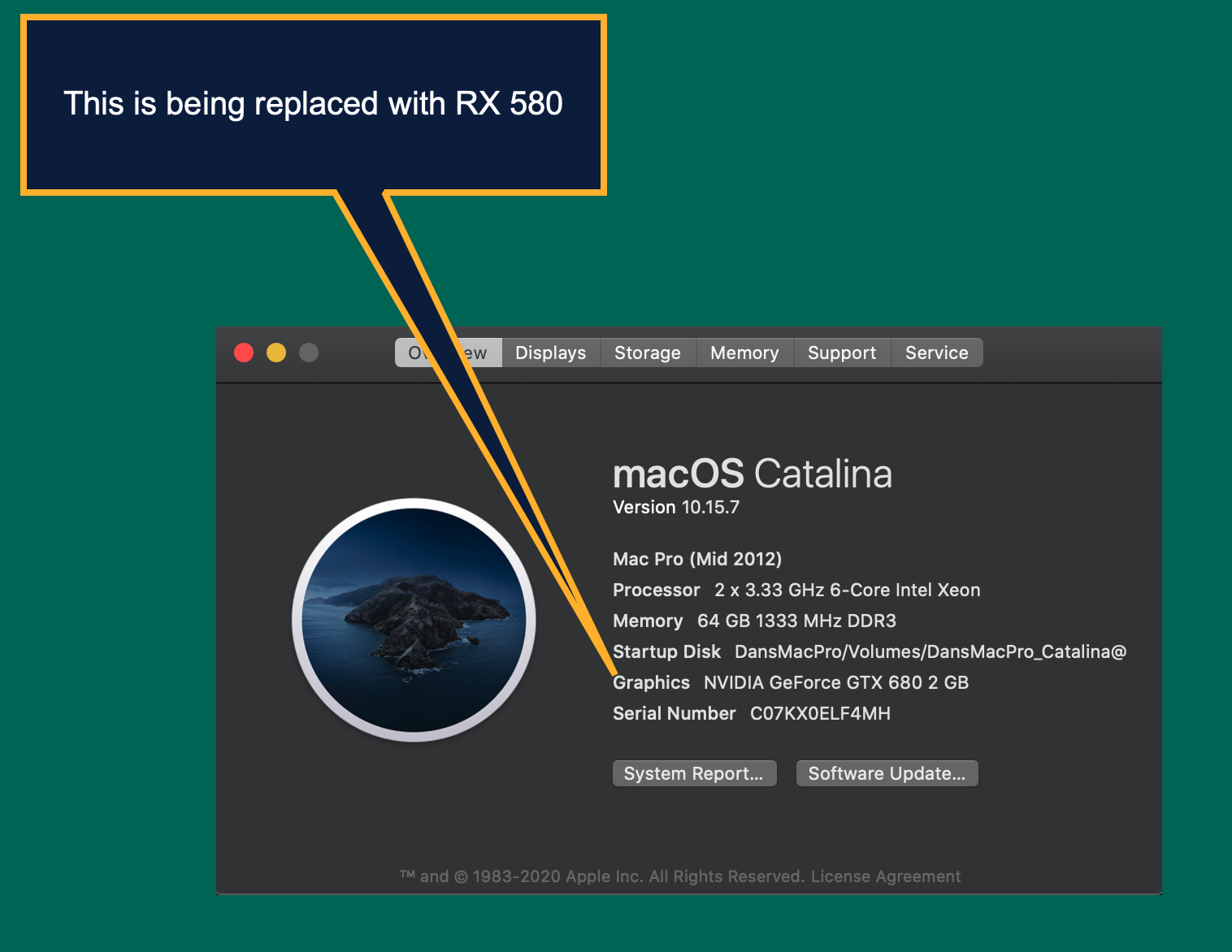Go to the Support tab
Screen dimensions: 1232x952
pyautogui.click(x=842, y=353)
